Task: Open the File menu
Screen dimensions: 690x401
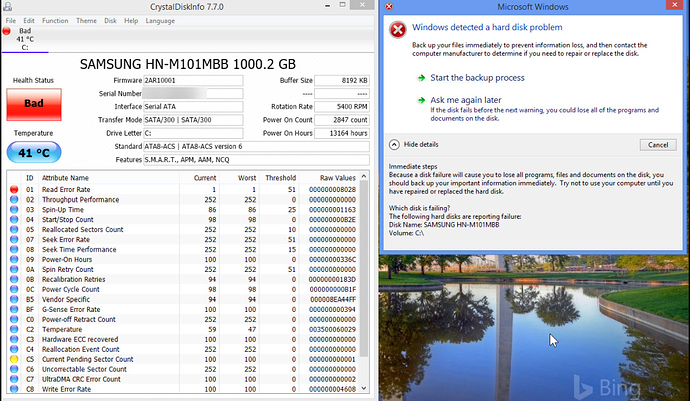Action: tap(11, 21)
